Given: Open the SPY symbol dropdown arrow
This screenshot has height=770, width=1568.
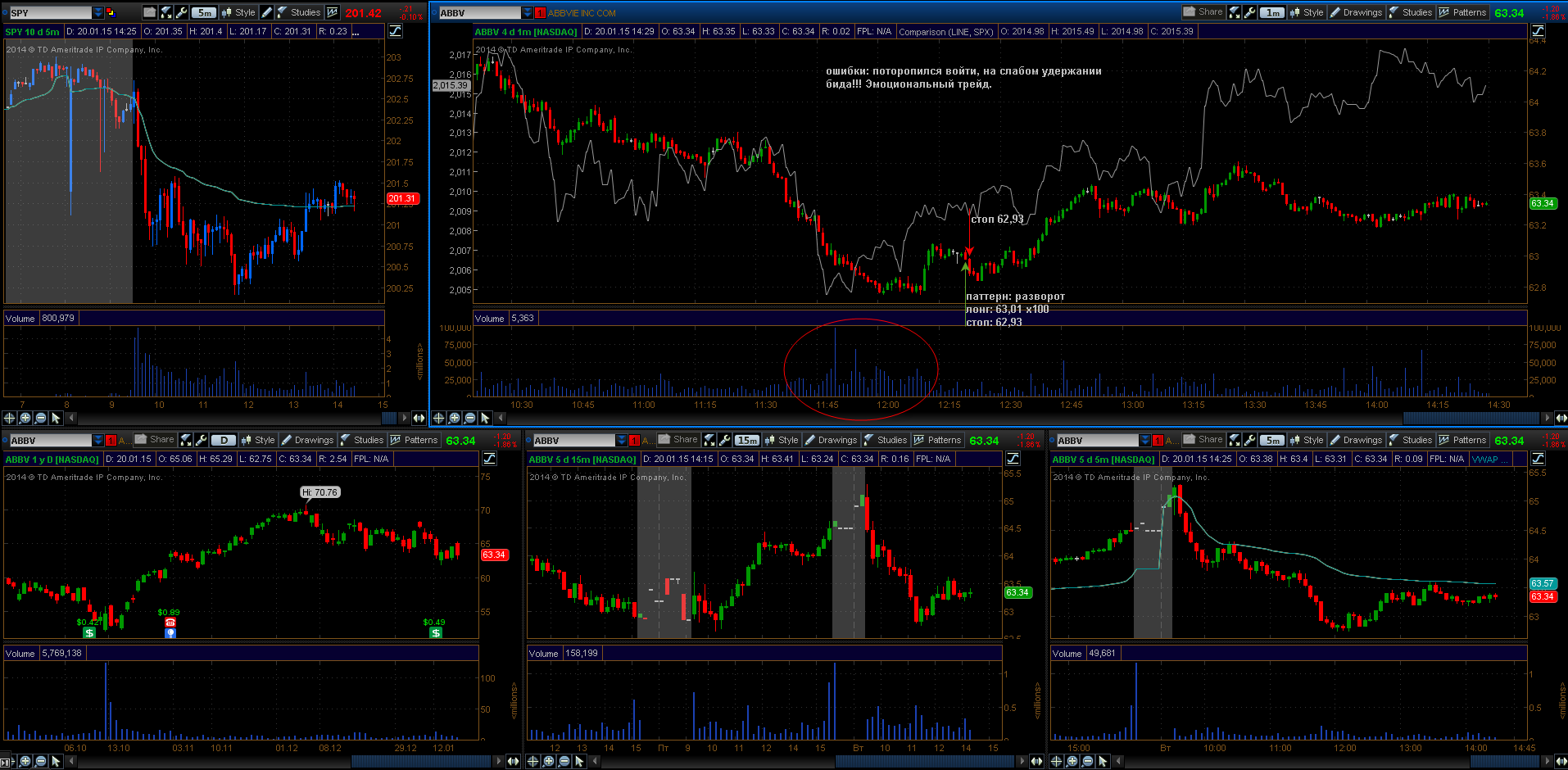Looking at the screenshot, I should [98, 12].
